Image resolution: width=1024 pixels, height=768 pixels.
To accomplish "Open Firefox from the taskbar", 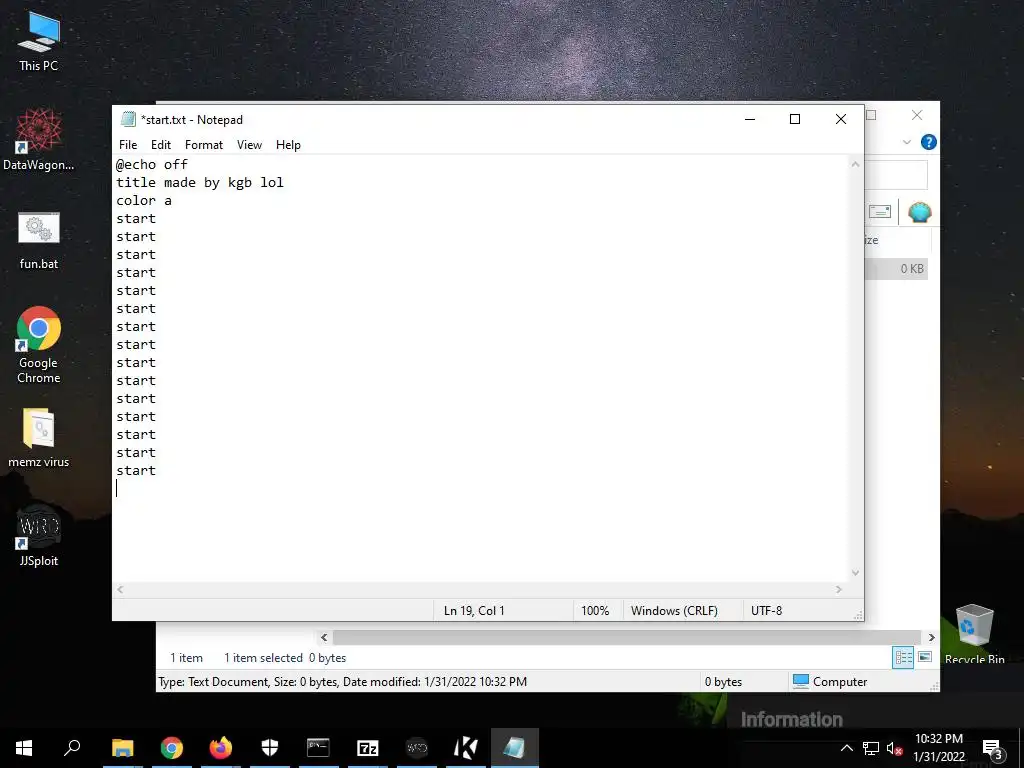I will click(x=221, y=748).
